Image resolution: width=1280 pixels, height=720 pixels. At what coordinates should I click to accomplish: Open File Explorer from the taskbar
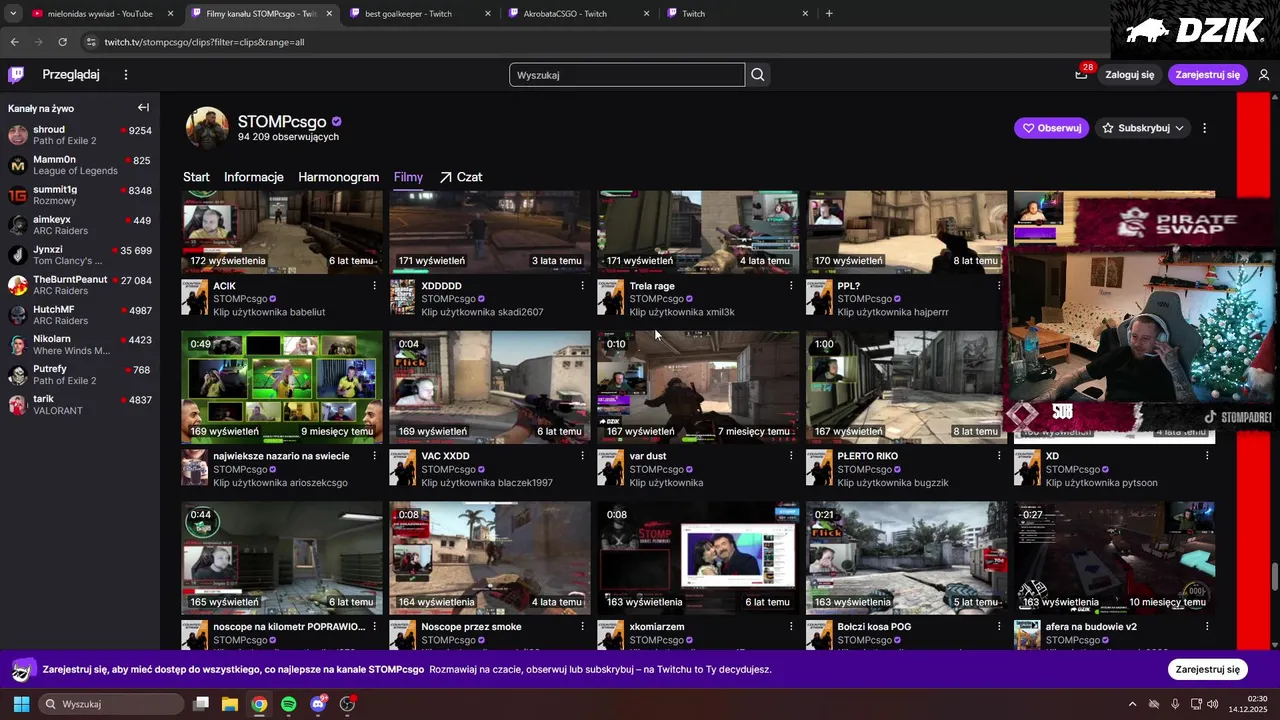tap(229, 704)
